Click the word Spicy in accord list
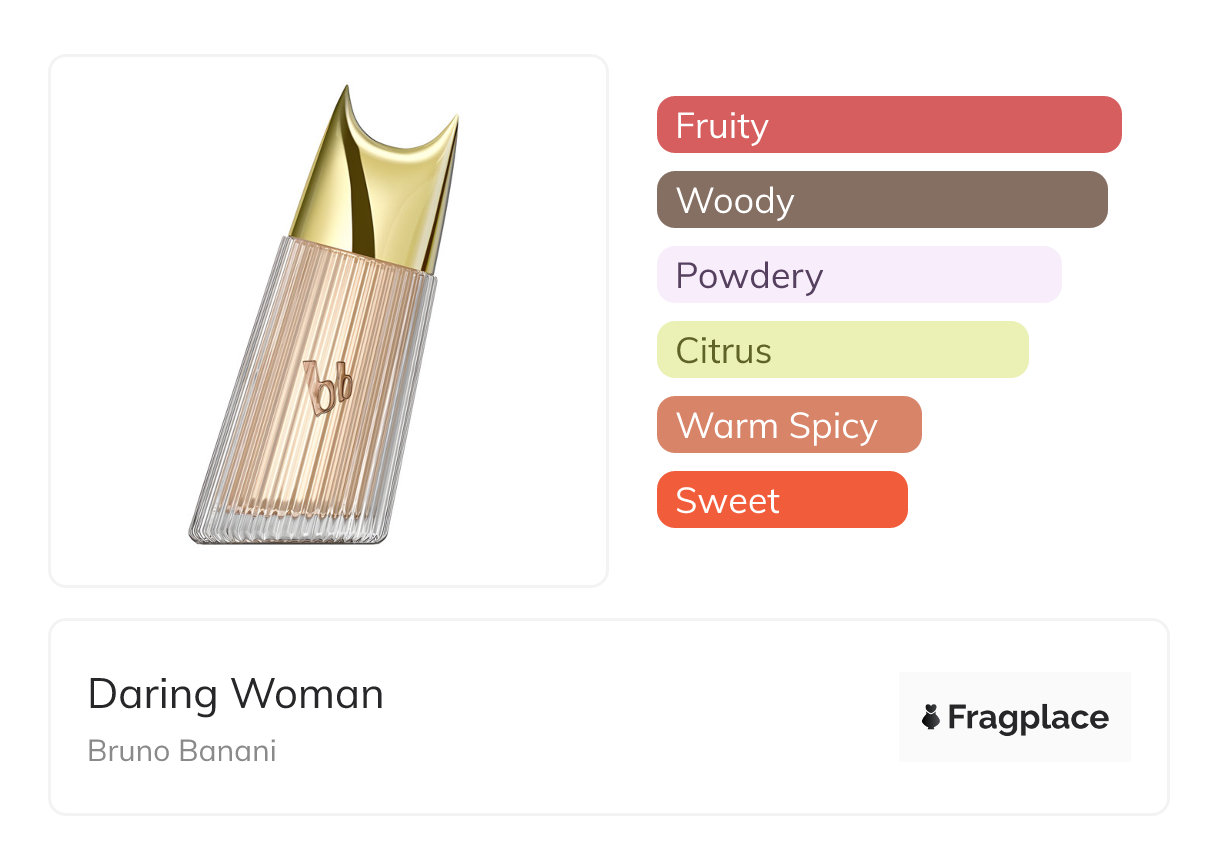 (832, 426)
